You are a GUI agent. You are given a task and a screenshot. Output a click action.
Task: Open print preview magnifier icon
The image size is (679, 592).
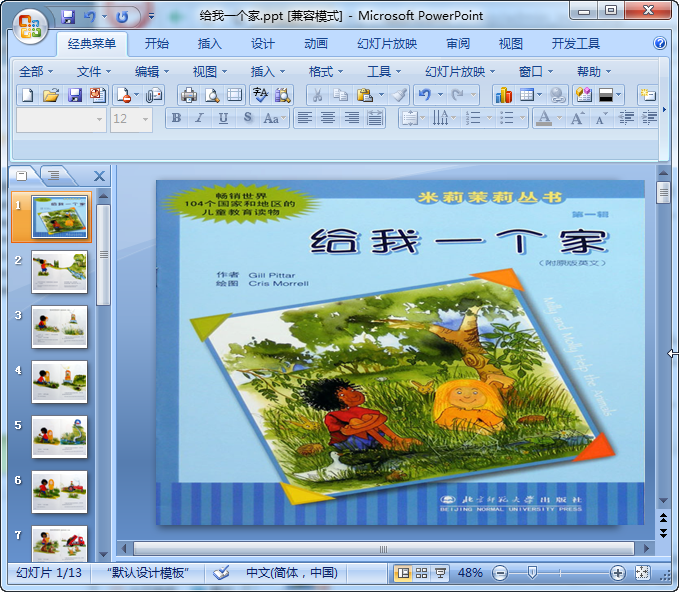tap(212, 95)
